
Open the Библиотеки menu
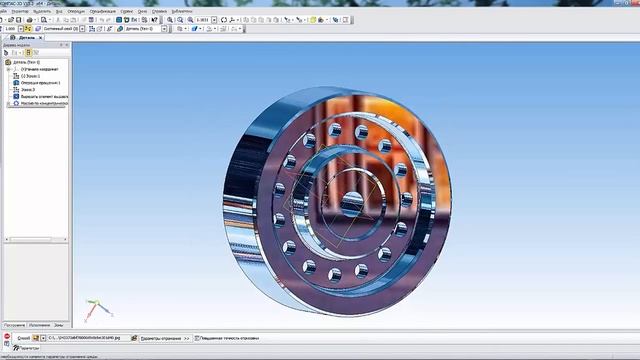[182, 11]
